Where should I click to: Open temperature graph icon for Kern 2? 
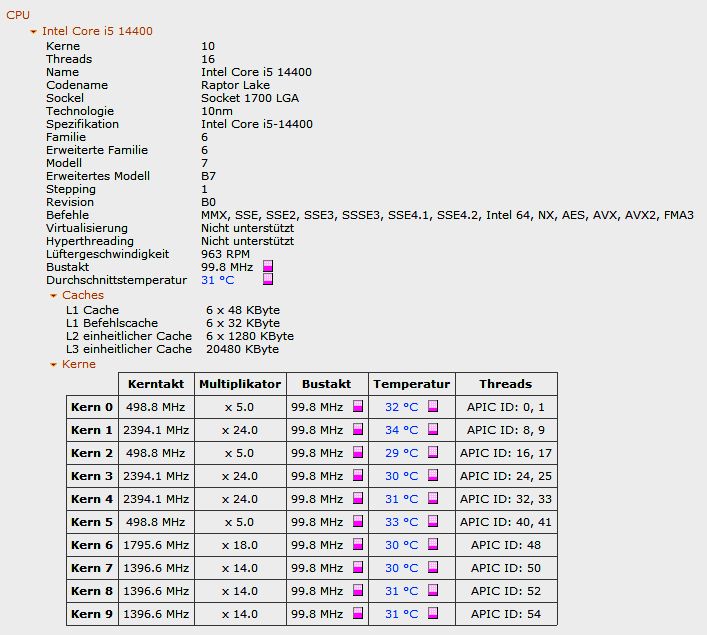point(433,452)
